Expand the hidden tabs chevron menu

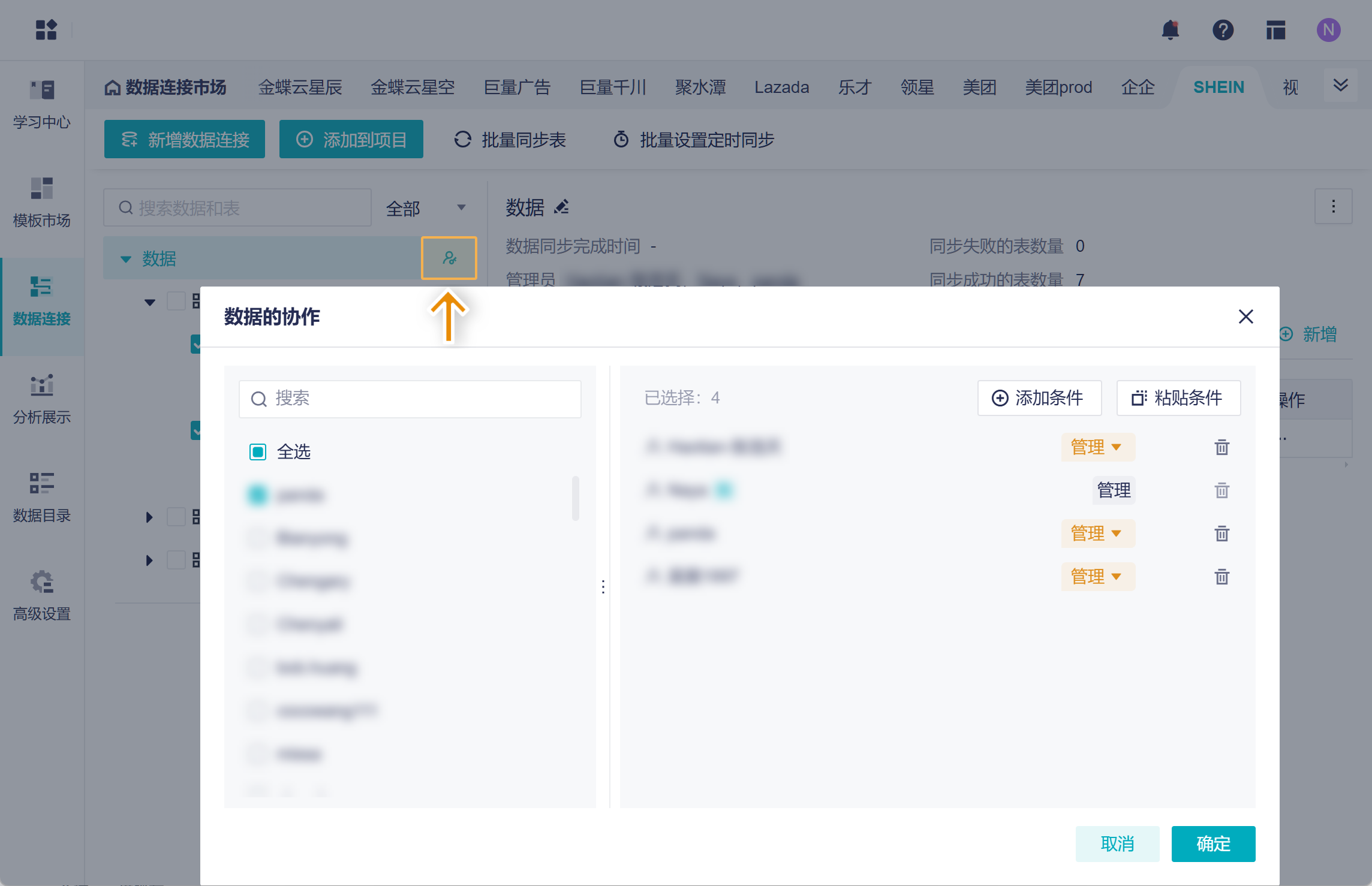[1340, 86]
